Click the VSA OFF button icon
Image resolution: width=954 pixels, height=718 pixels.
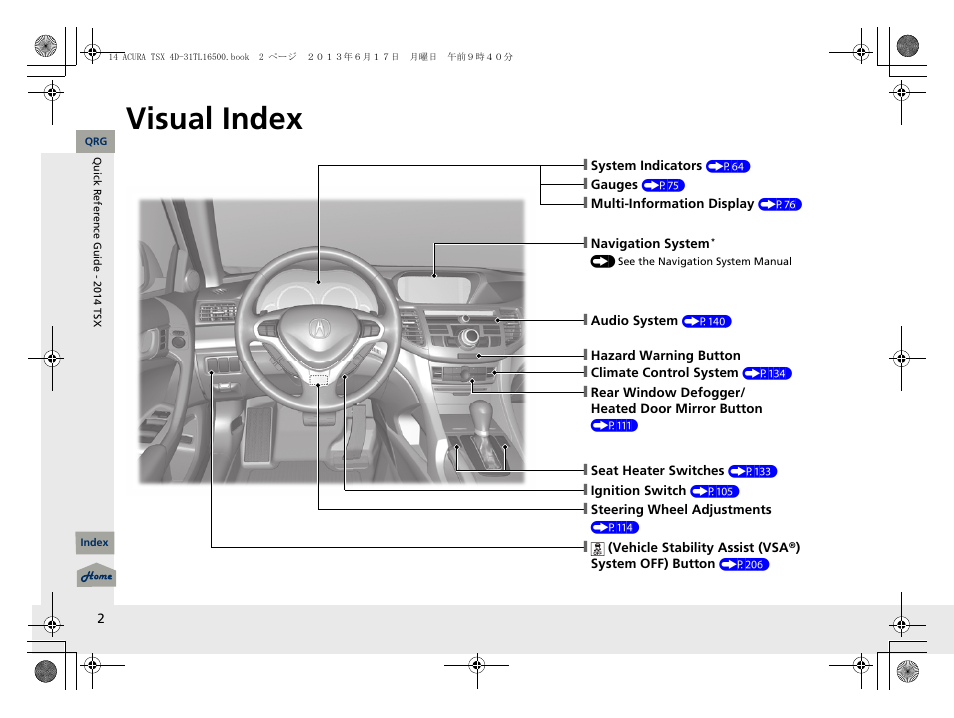tap(597, 548)
